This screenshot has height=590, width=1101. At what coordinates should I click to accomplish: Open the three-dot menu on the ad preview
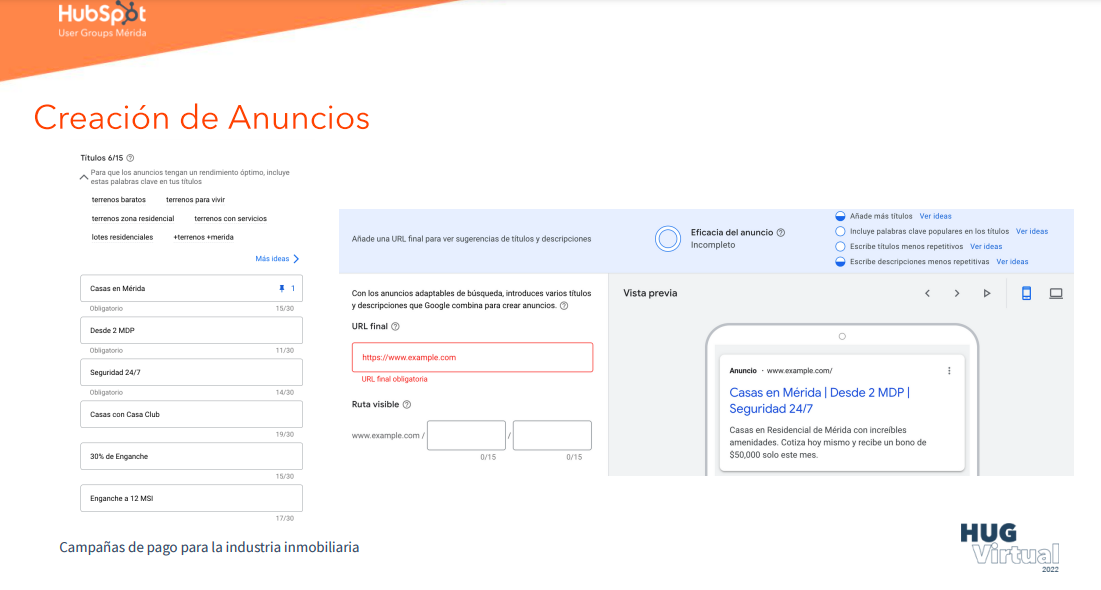(x=948, y=369)
